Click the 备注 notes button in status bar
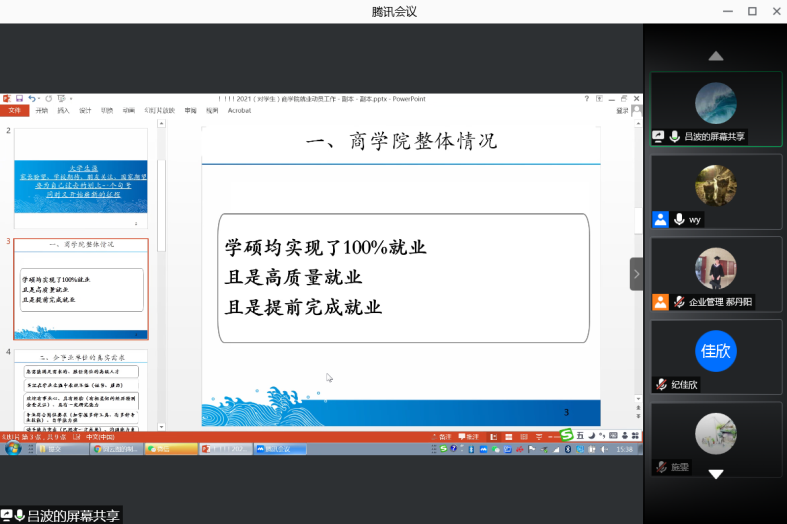The height and width of the screenshot is (524, 787). (446, 437)
